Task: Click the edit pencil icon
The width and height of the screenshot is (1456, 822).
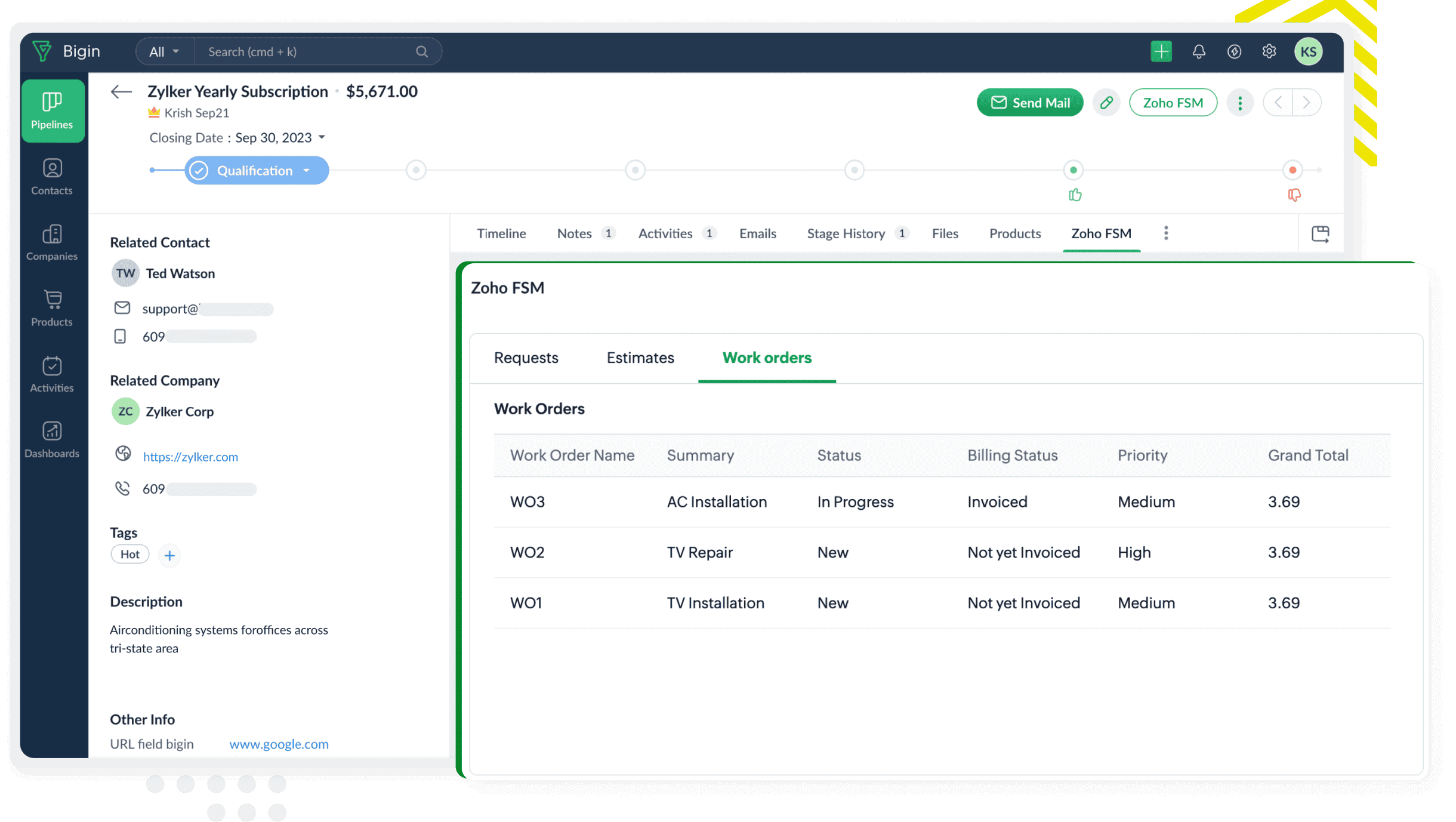Action: [x=1106, y=103]
